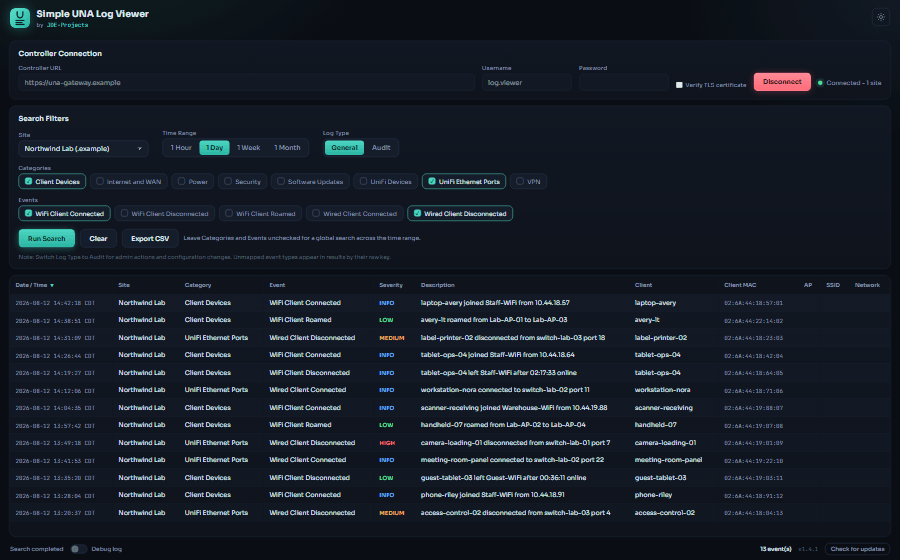Check the Wired Client Connected event
Image resolution: width=900 pixels, height=560 pixels.
[x=355, y=213]
